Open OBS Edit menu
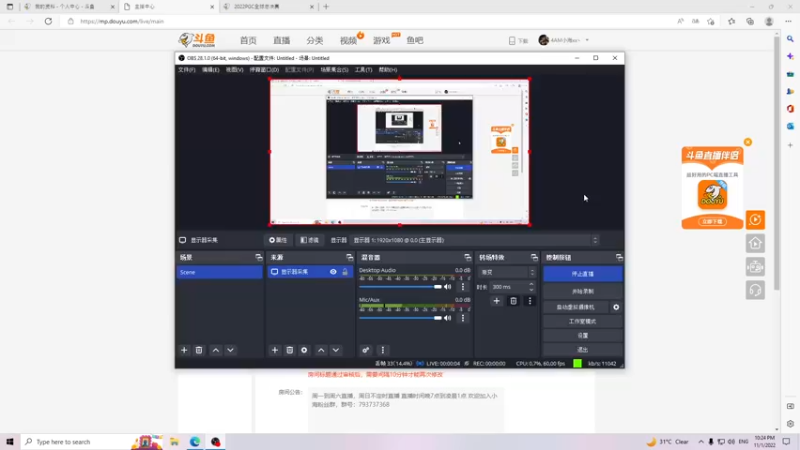The height and width of the screenshot is (450, 800). tap(210, 70)
